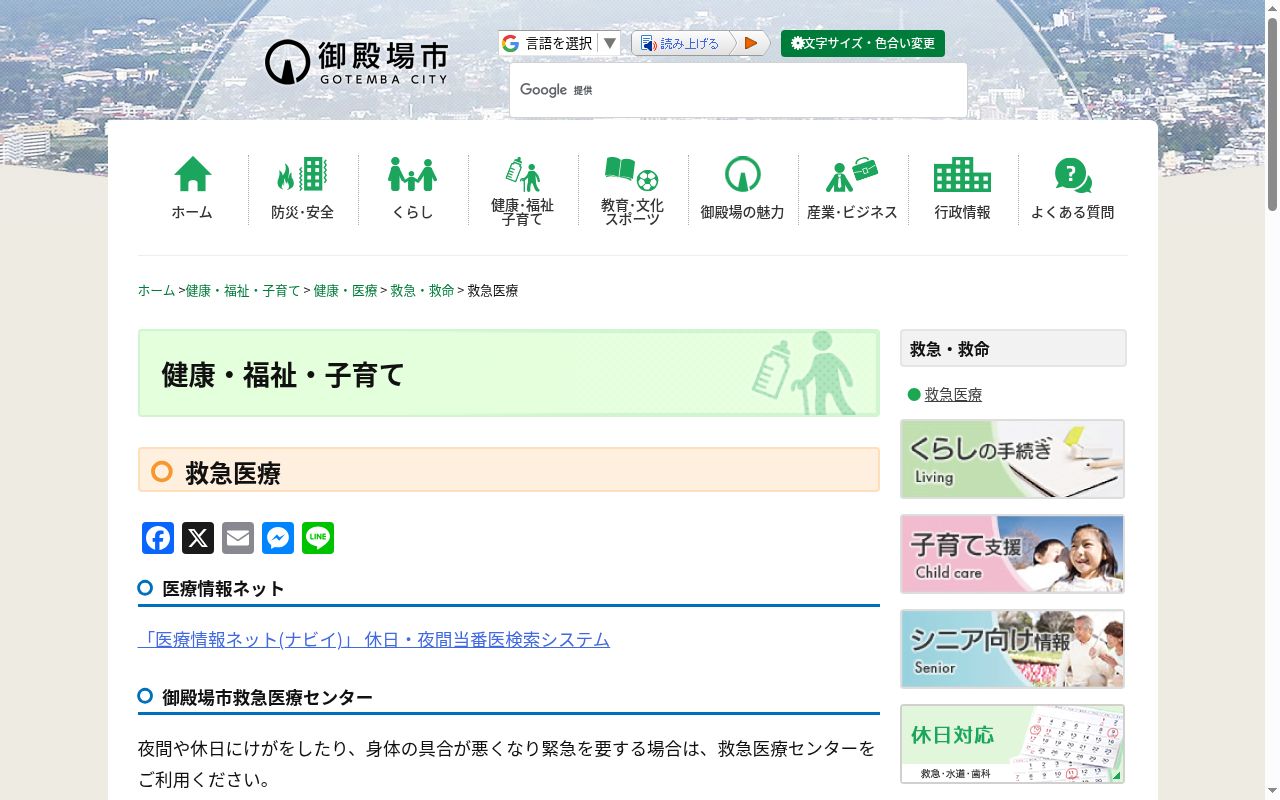The image size is (1280, 800).
Task: Click the 御殿場市救急医療センター heading
Action: (267, 697)
